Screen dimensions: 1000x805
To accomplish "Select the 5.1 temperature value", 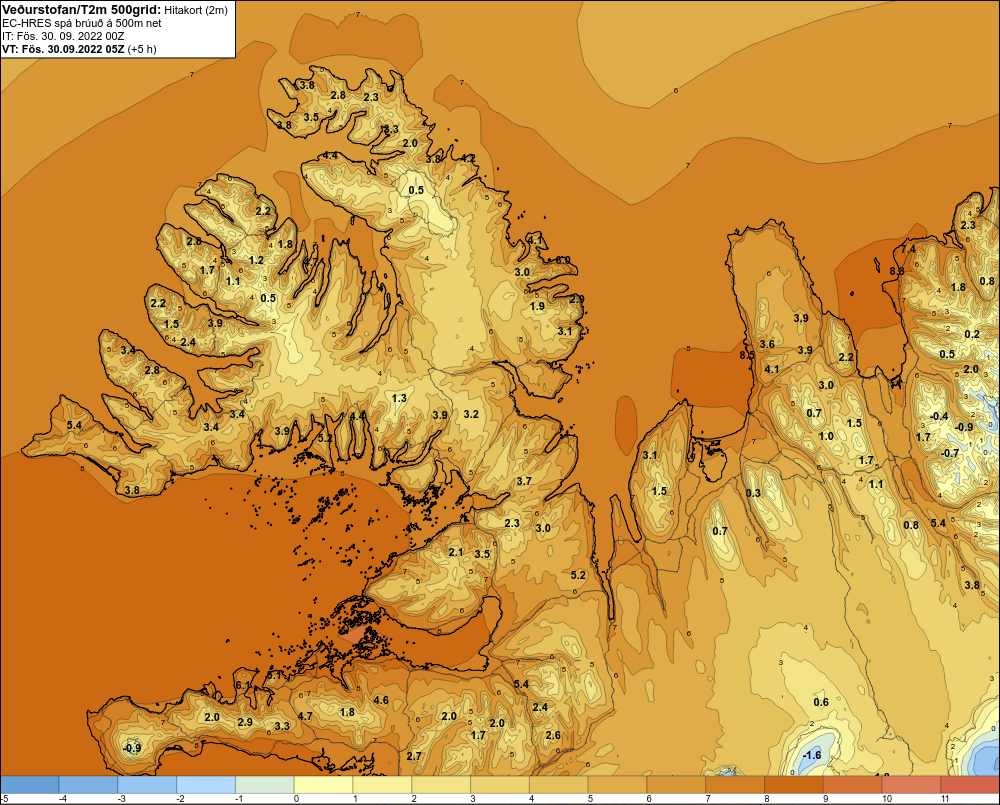I will [x=274, y=674].
